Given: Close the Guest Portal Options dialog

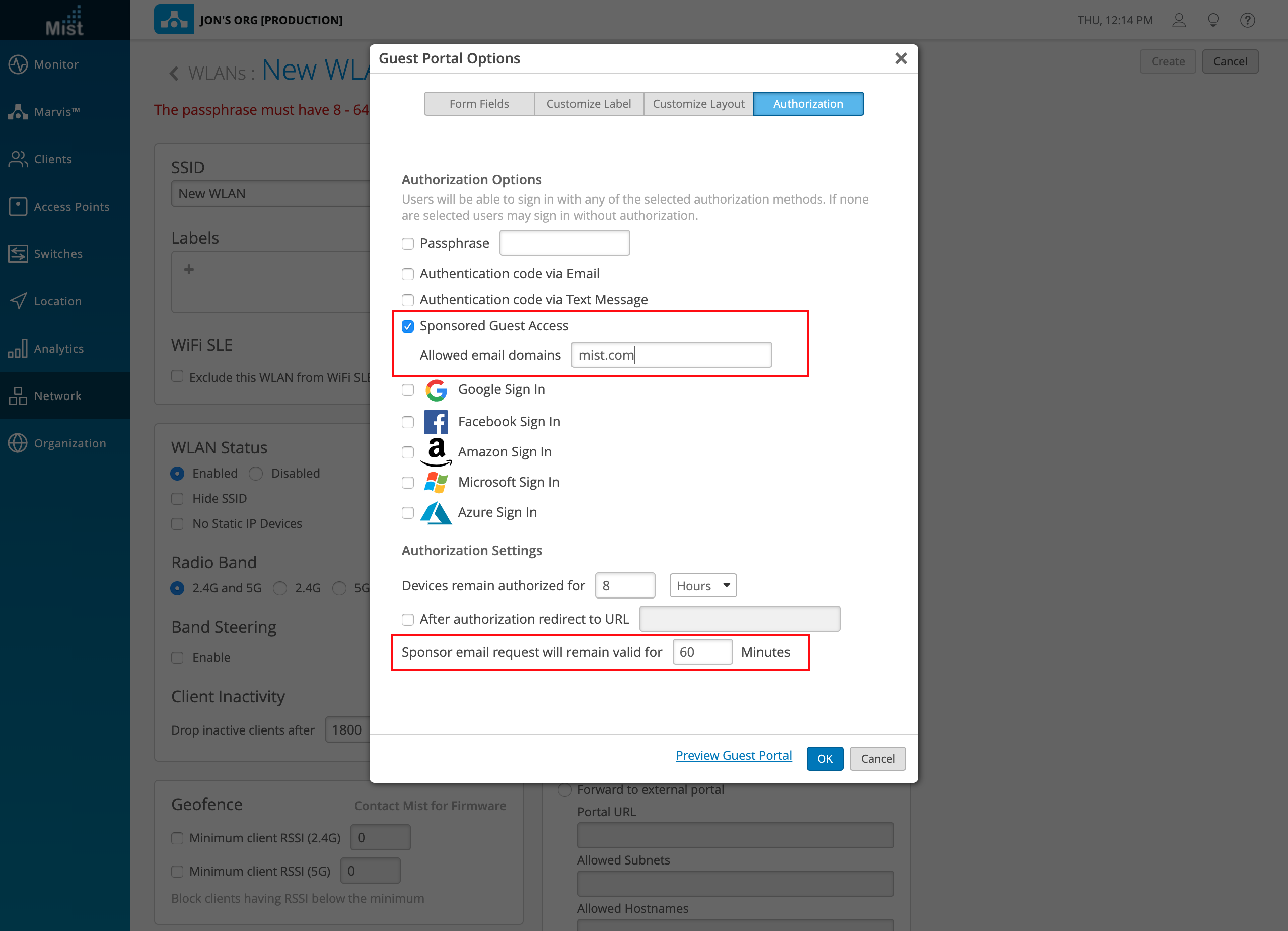Looking at the screenshot, I should (901, 58).
